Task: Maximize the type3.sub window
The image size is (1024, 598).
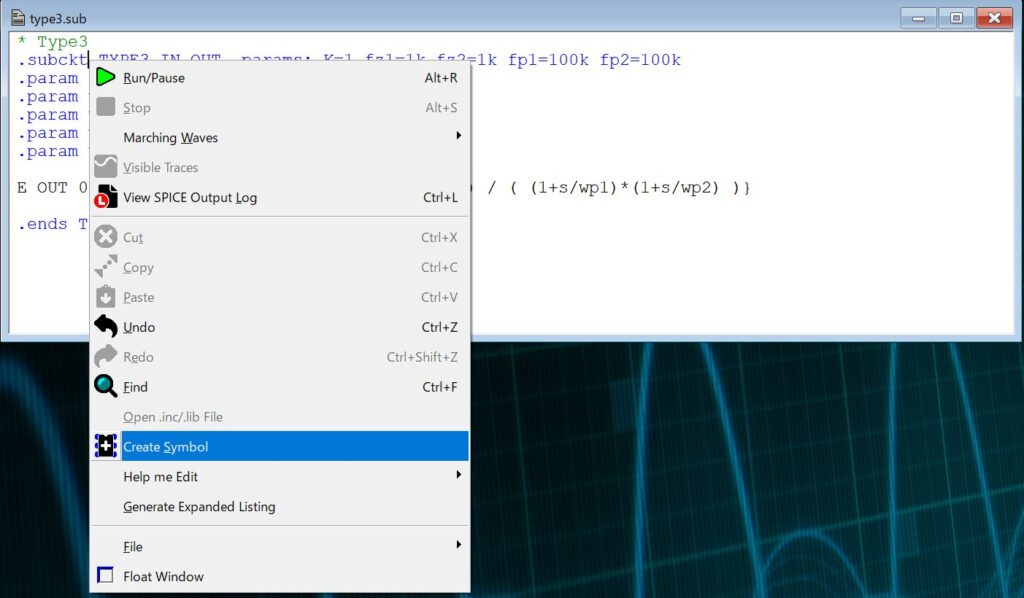Action: [x=956, y=17]
